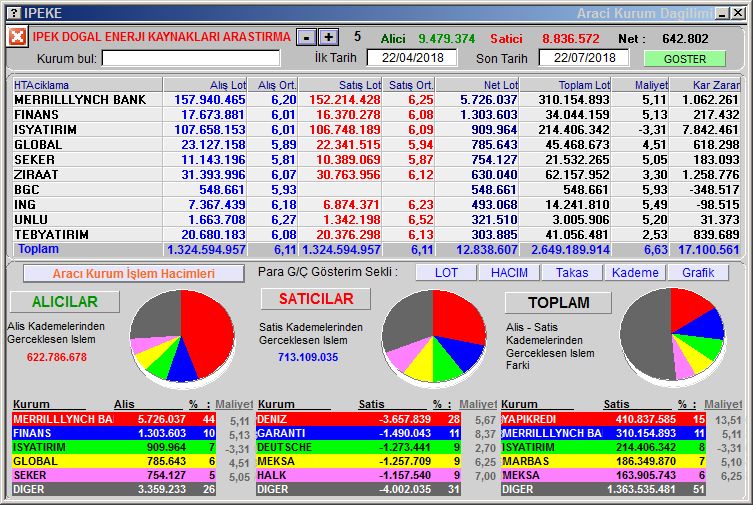
Task: Click red YAPIKREDI row in total list
Action: click(x=603, y=419)
